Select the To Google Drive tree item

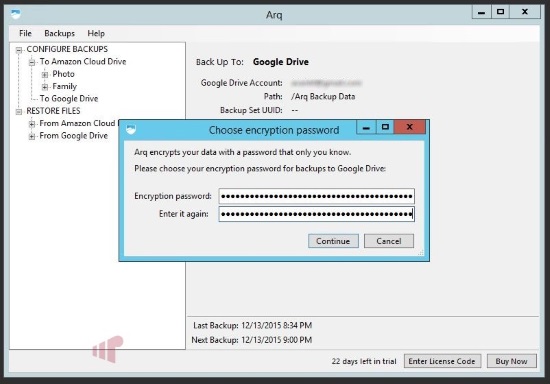[69, 99]
